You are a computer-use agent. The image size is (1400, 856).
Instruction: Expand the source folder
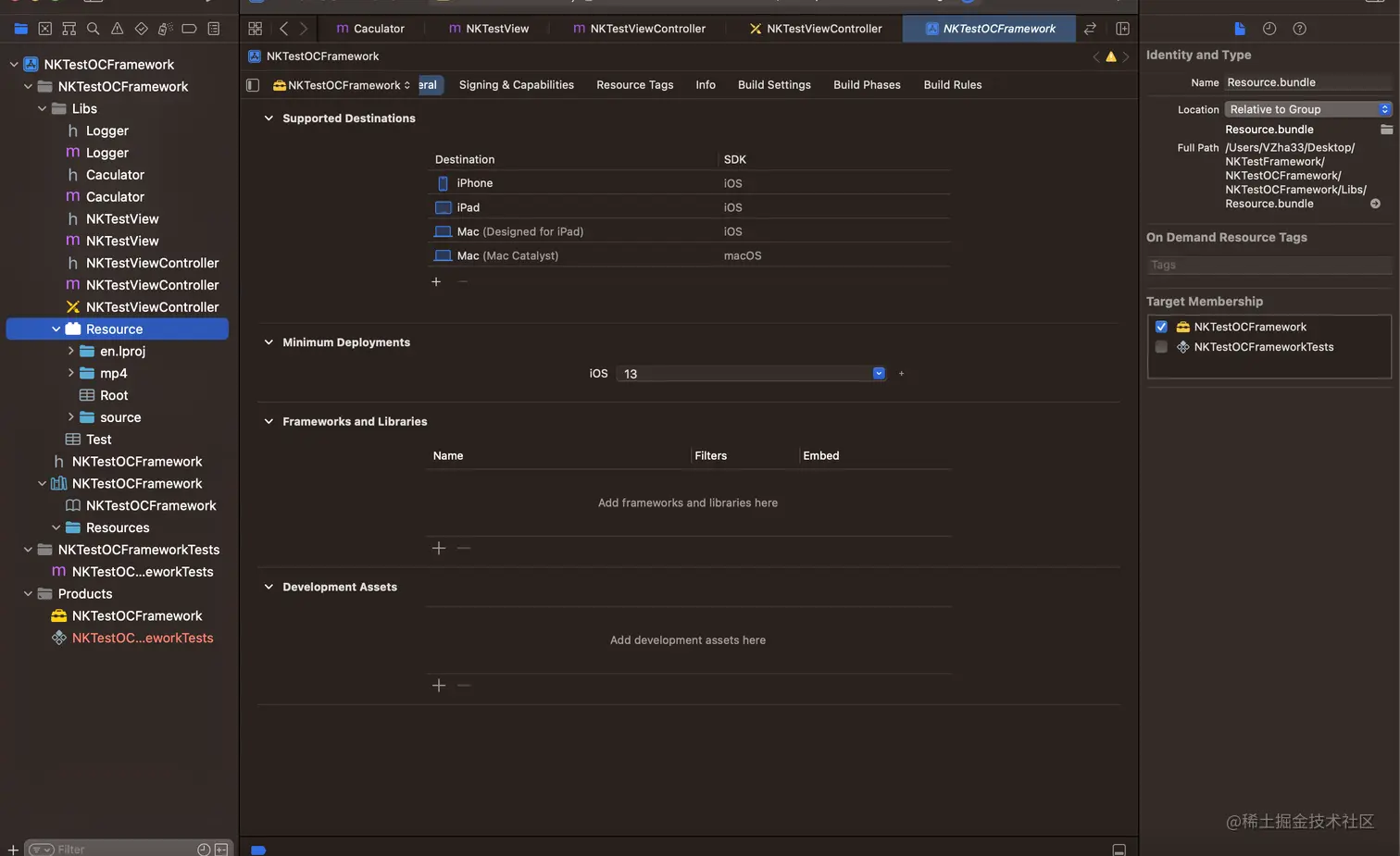tap(70, 417)
